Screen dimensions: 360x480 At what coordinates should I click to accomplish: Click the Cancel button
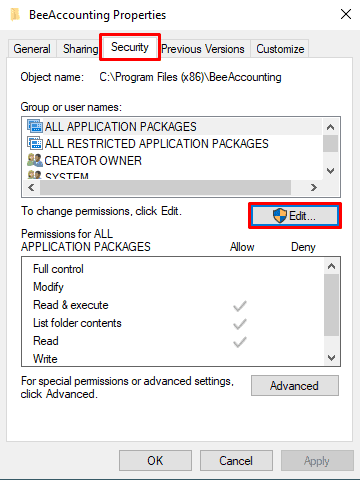point(236,461)
